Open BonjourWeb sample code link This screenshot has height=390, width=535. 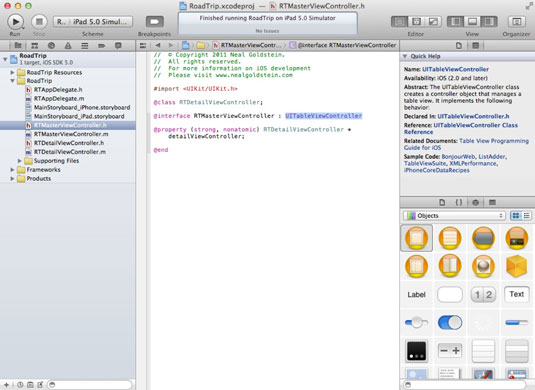pos(458,157)
